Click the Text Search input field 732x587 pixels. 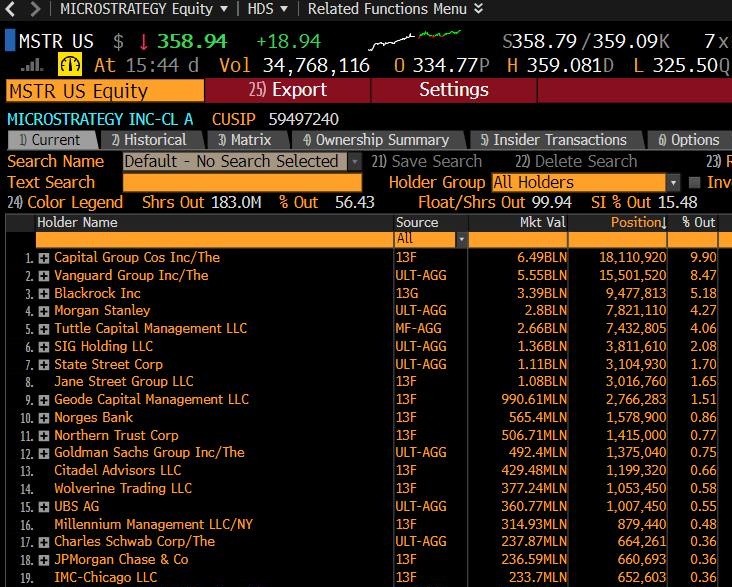(x=242, y=183)
